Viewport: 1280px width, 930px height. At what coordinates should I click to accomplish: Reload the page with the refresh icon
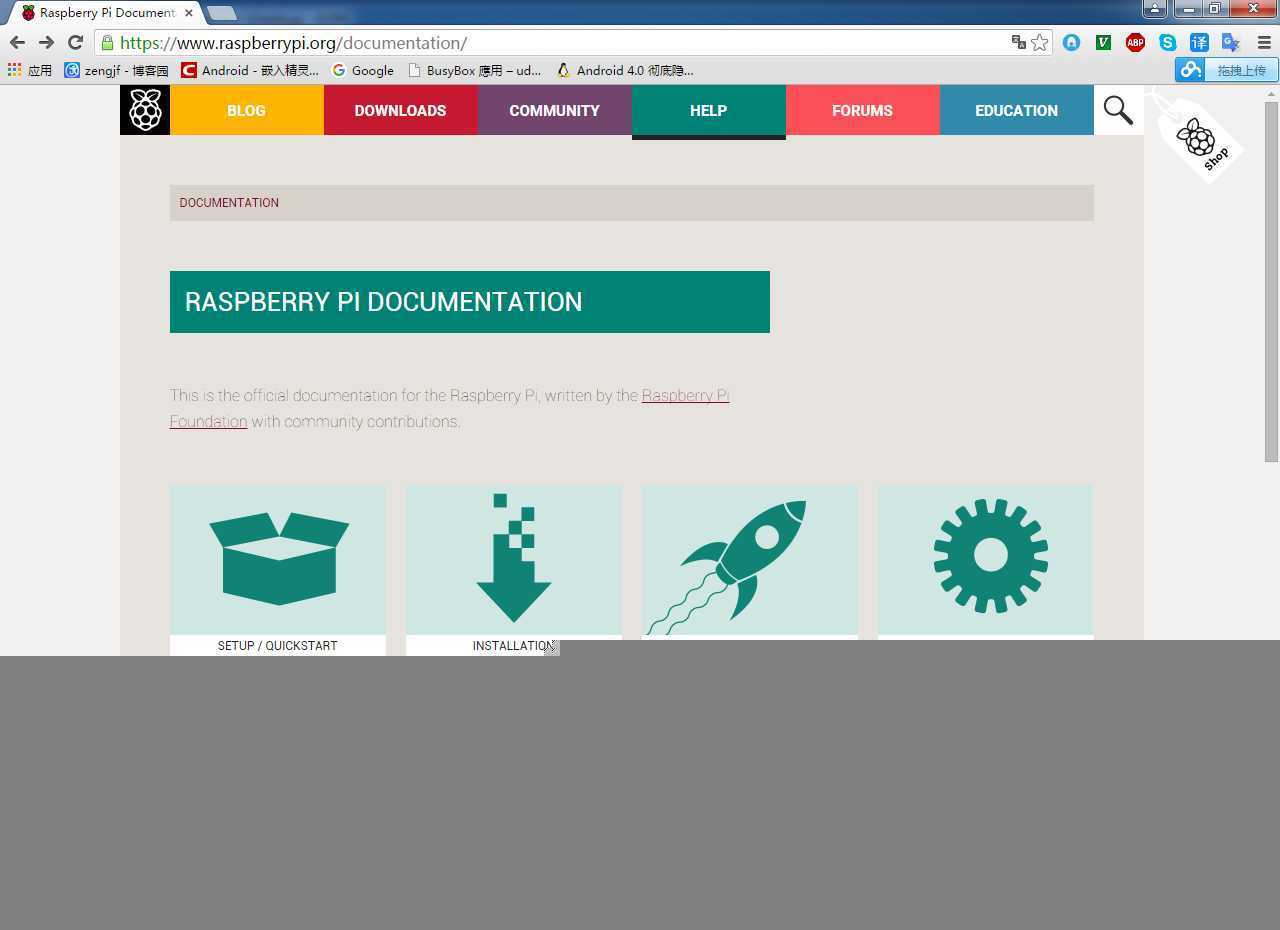[75, 42]
